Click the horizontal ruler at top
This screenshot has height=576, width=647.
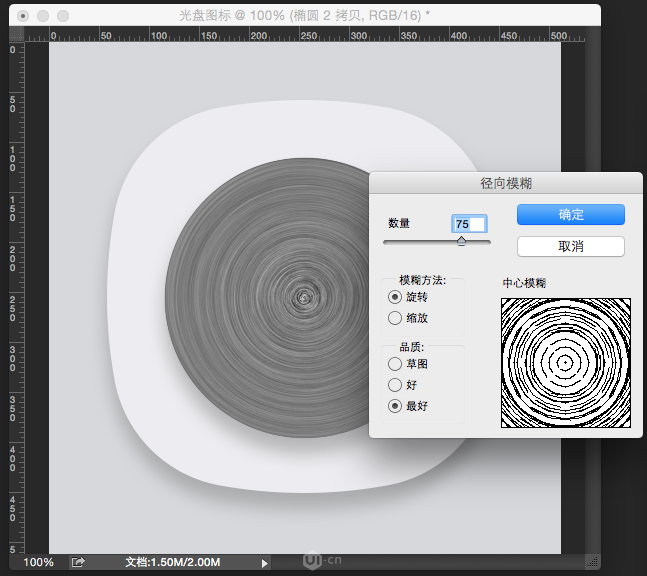(300, 34)
